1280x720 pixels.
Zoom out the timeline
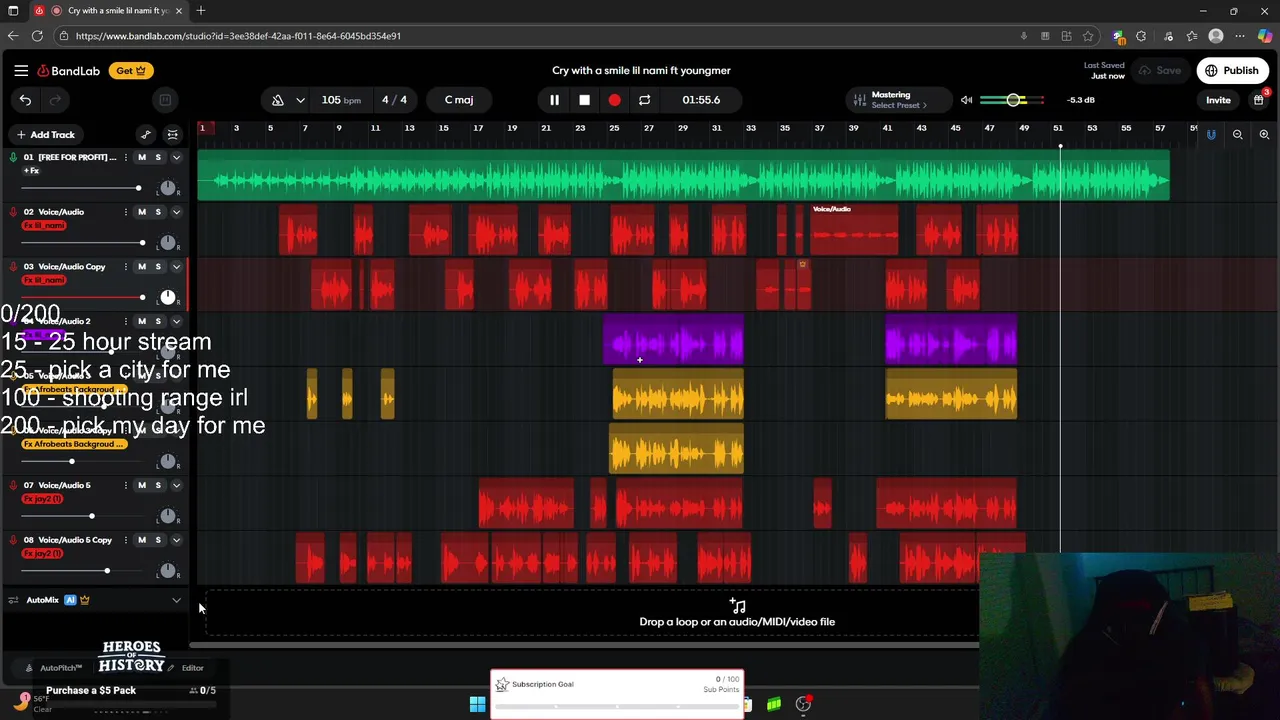point(1238,134)
